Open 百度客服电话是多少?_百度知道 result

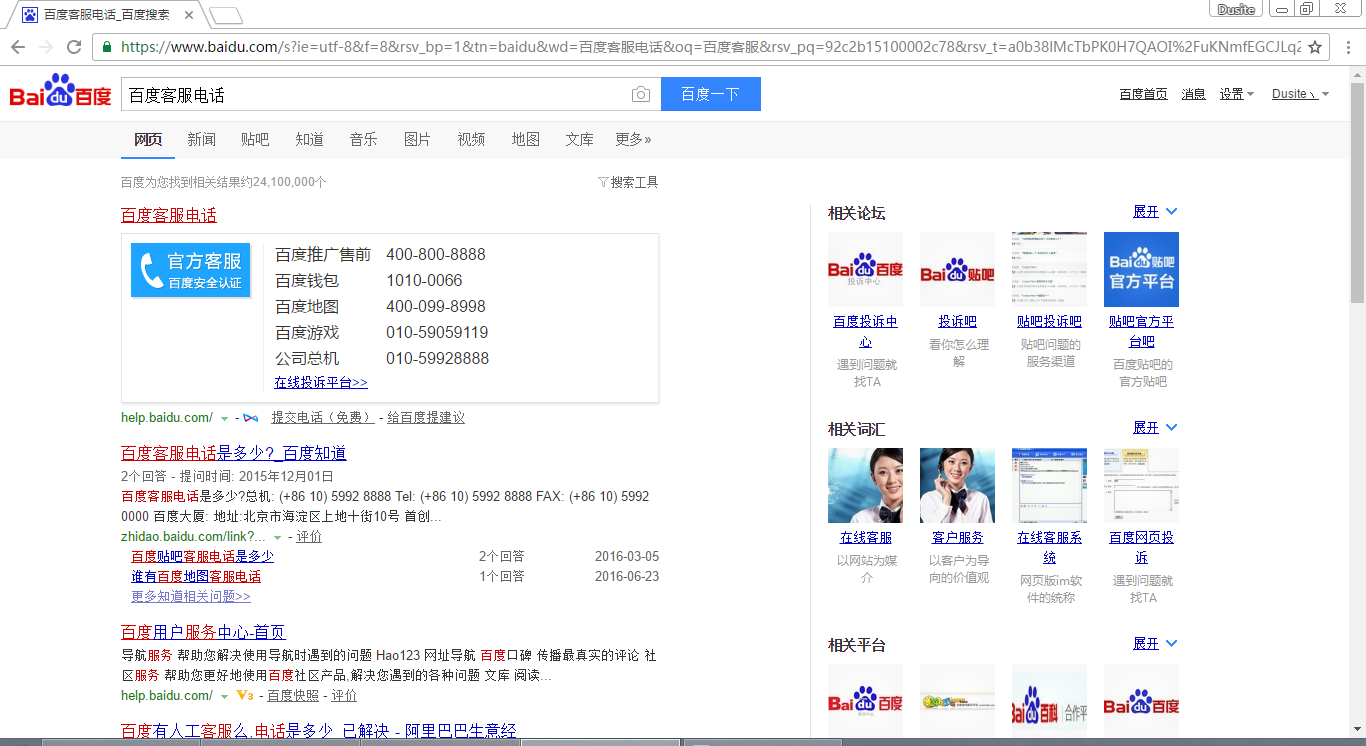pyautogui.click(x=234, y=453)
